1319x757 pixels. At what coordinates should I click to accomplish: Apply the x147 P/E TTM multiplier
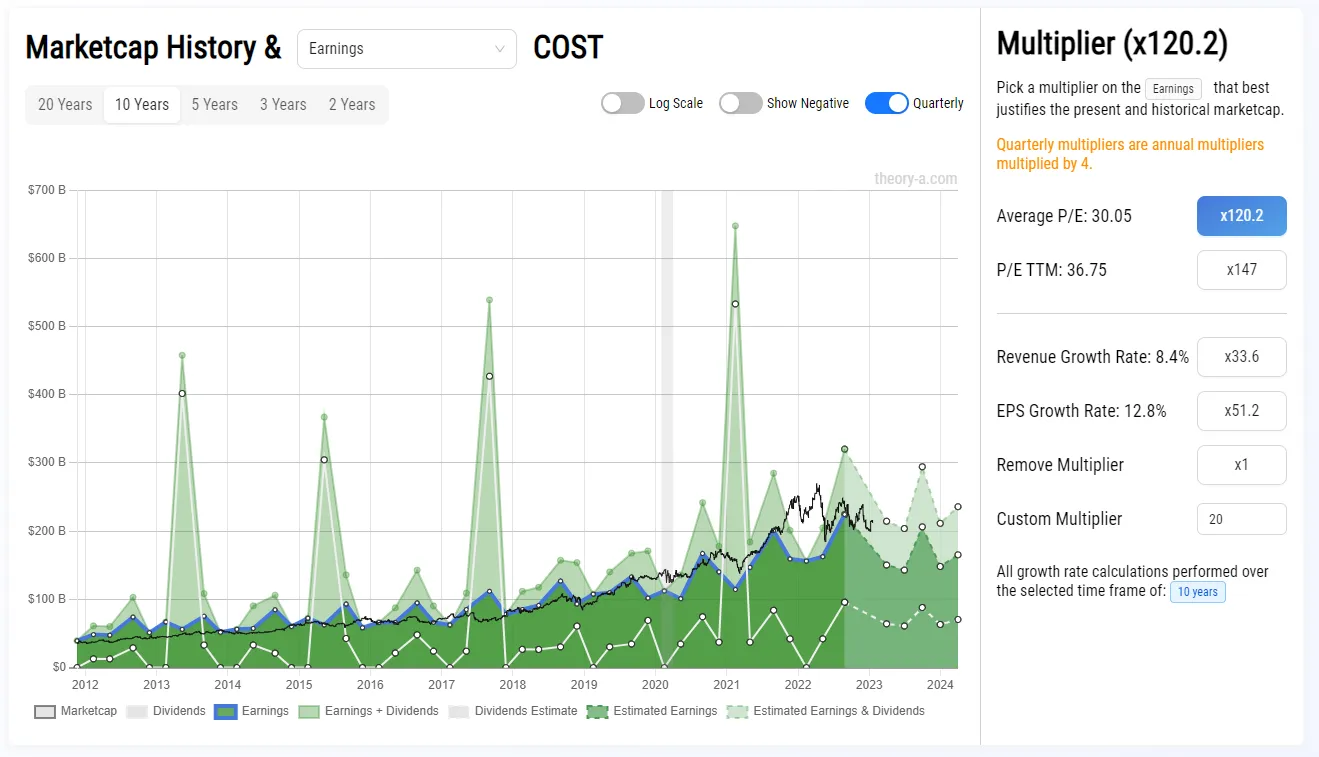click(1241, 270)
